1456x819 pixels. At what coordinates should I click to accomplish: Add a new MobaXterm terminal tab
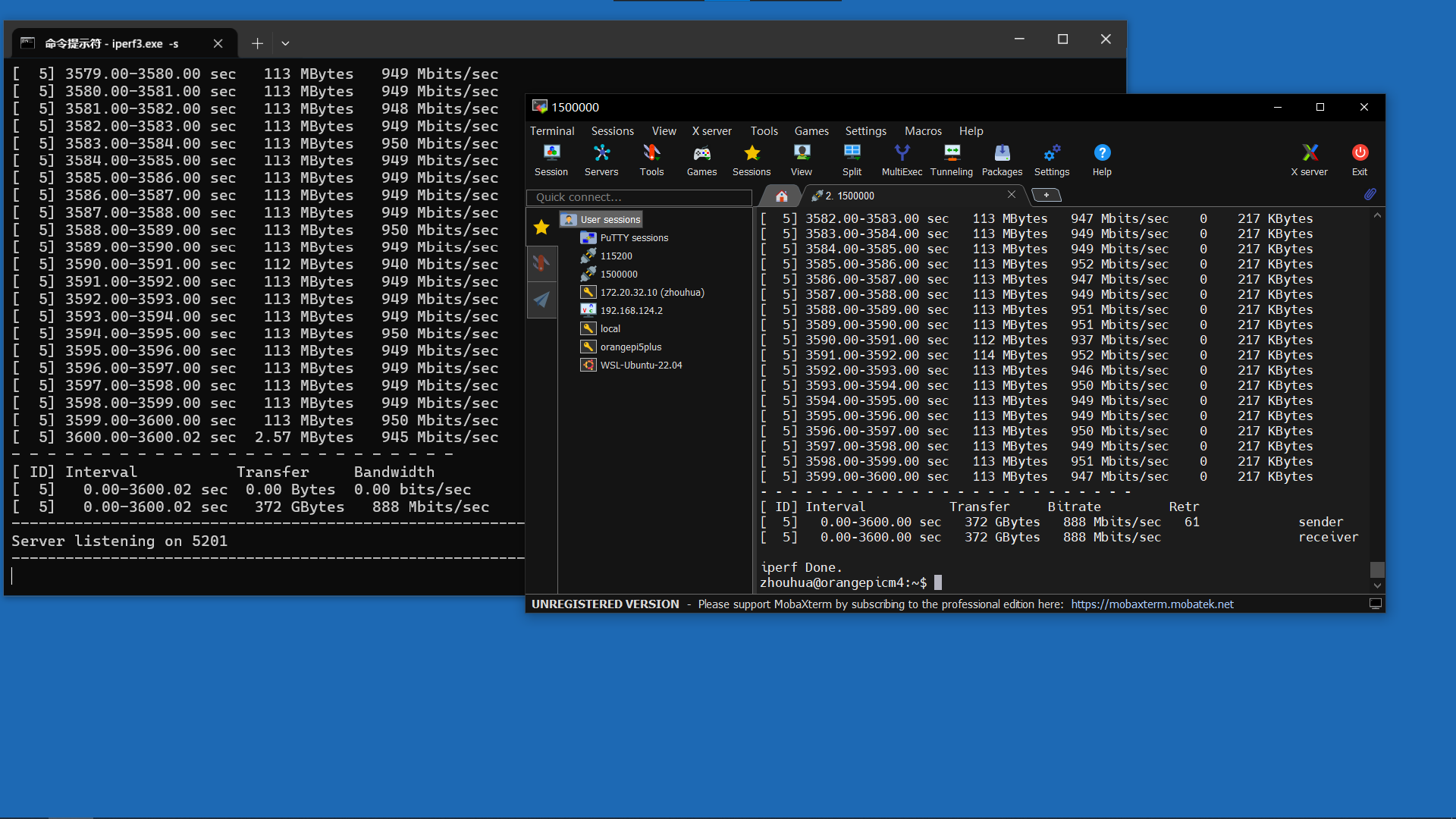(x=1046, y=196)
